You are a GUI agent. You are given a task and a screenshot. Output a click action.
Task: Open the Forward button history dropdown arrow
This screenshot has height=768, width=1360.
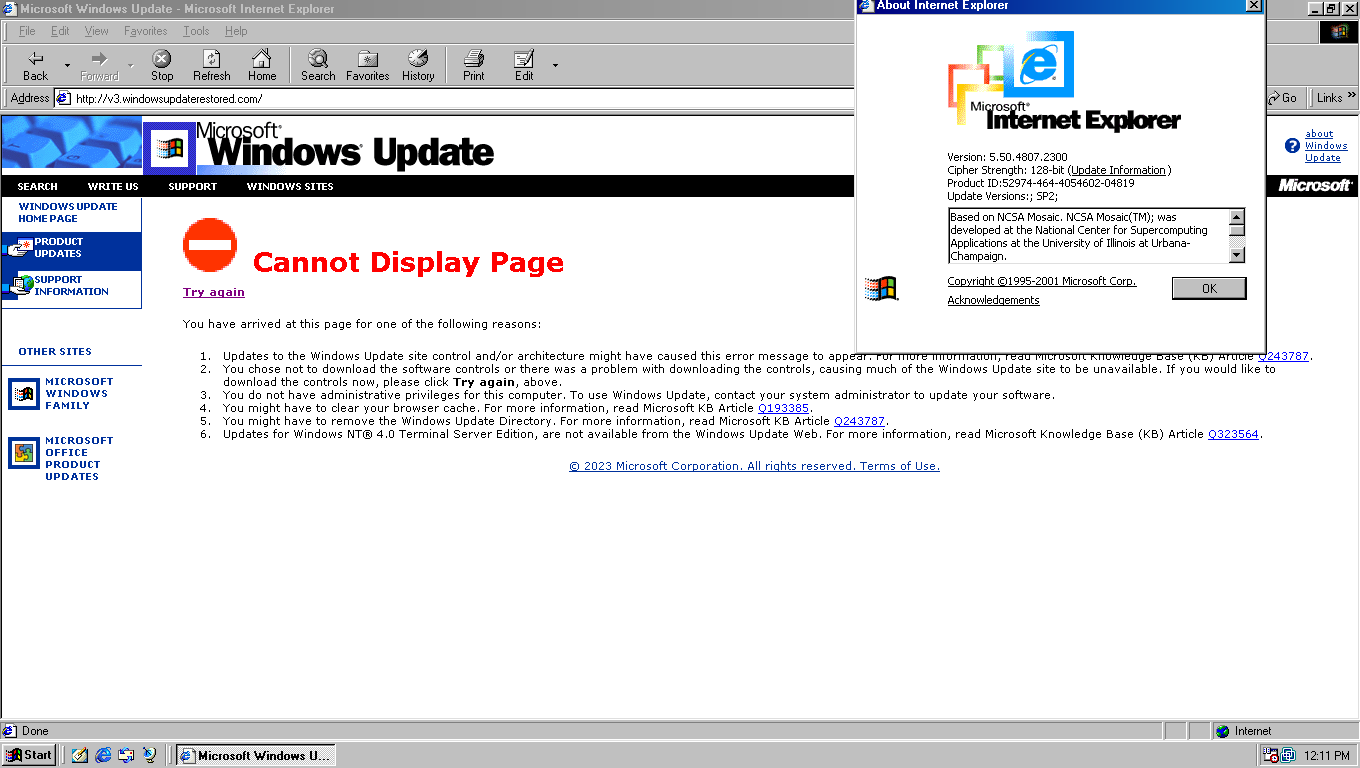point(130,65)
